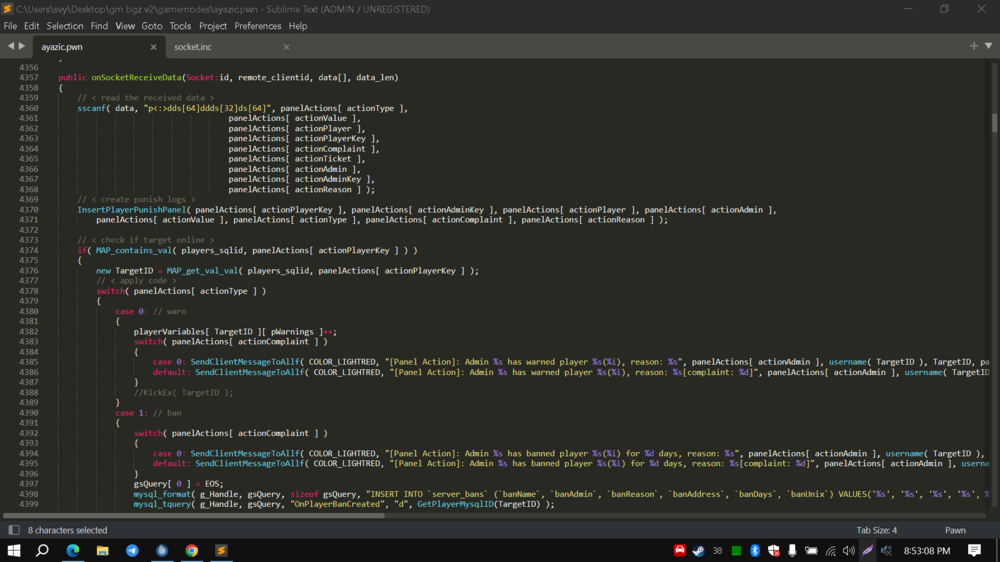Image resolution: width=1000 pixels, height=562 pixels.
Task: Click mysql_tquery on line 4399
Action: [x=162, y=504]
